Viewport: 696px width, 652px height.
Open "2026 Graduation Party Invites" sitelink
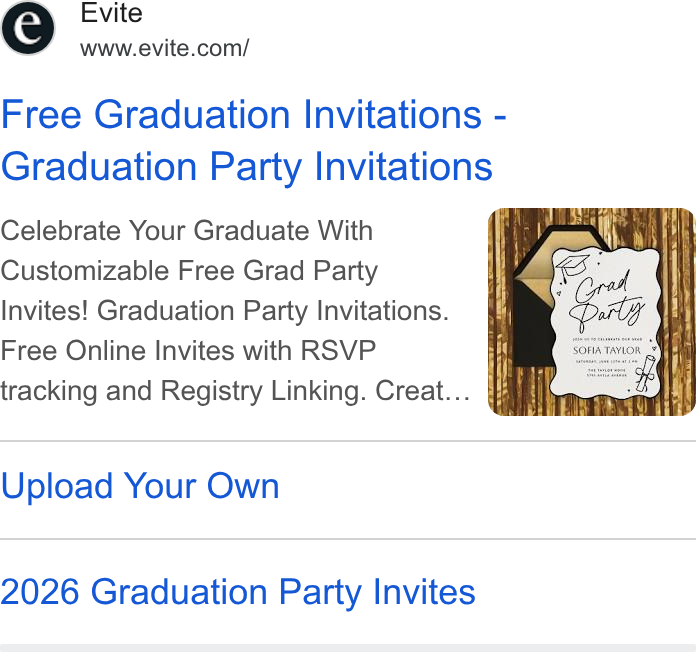[x=238, y=592]
